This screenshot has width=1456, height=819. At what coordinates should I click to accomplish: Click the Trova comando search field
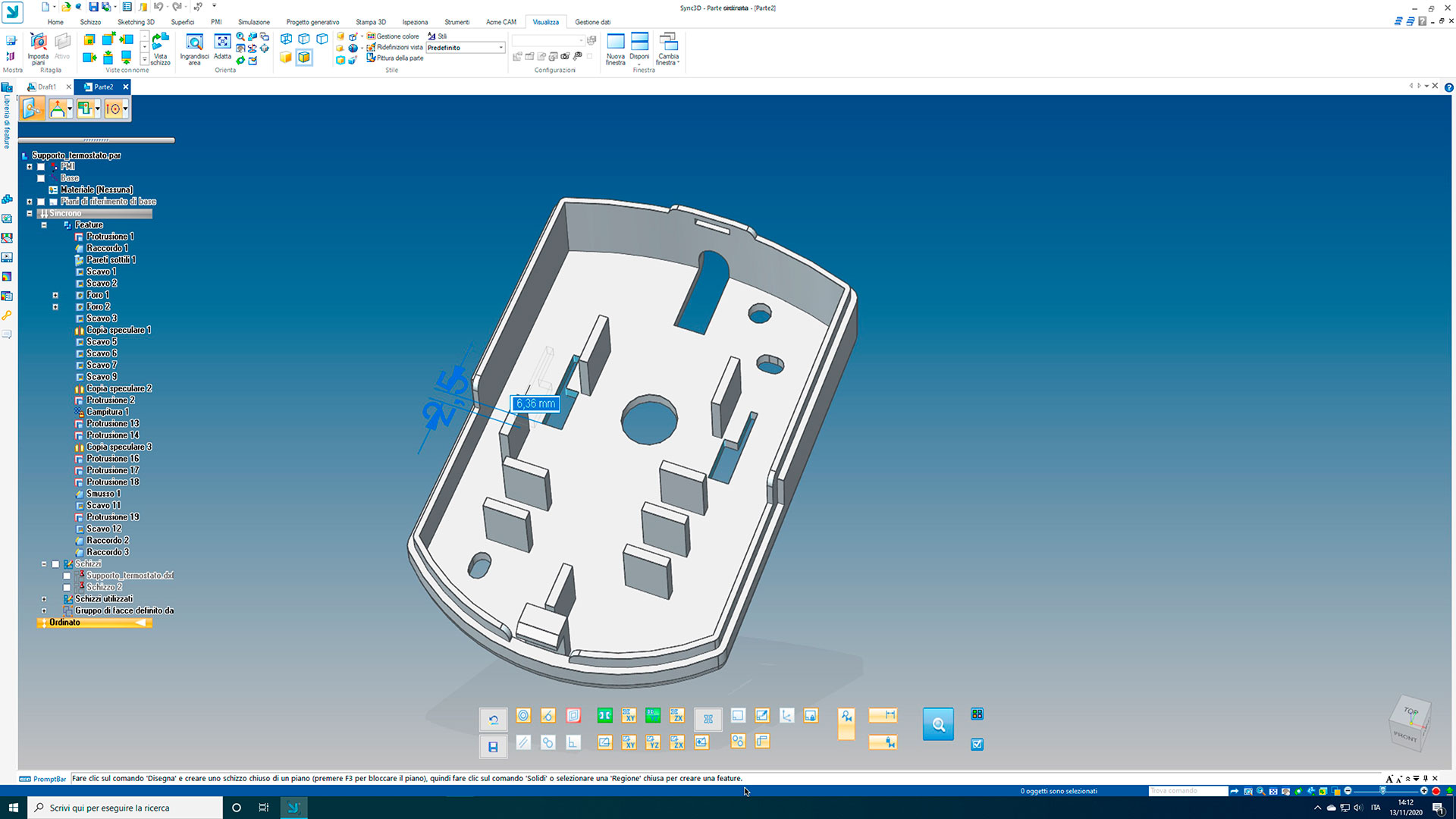[x=1188, y=791]
